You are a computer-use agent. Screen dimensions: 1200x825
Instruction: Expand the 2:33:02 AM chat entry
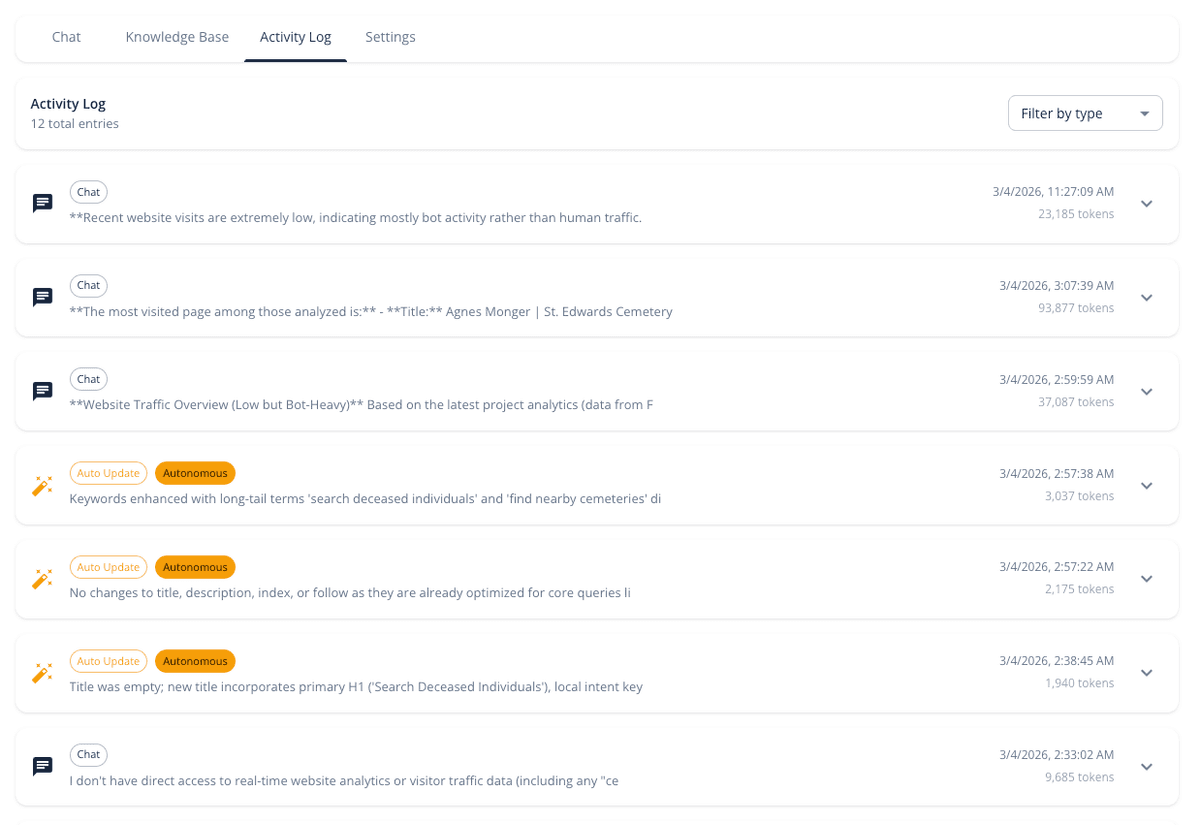pos(1146,766)
